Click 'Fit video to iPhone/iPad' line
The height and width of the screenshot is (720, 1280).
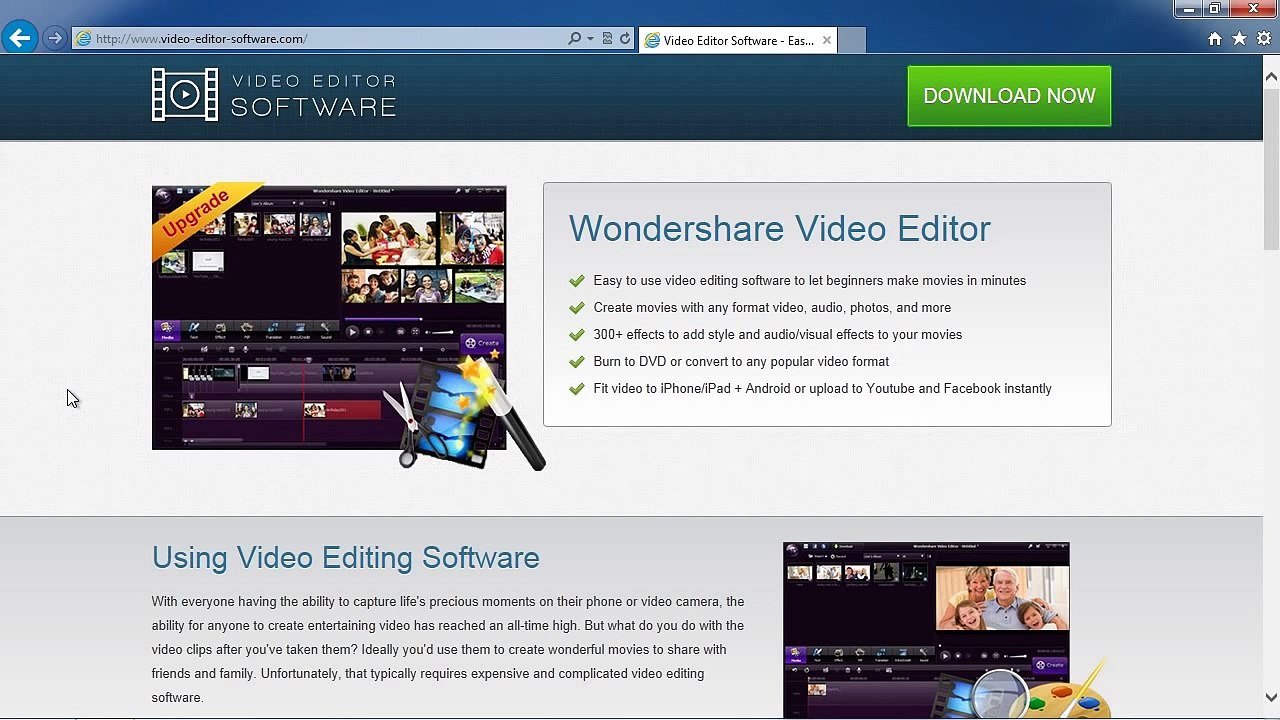point(822,389)
